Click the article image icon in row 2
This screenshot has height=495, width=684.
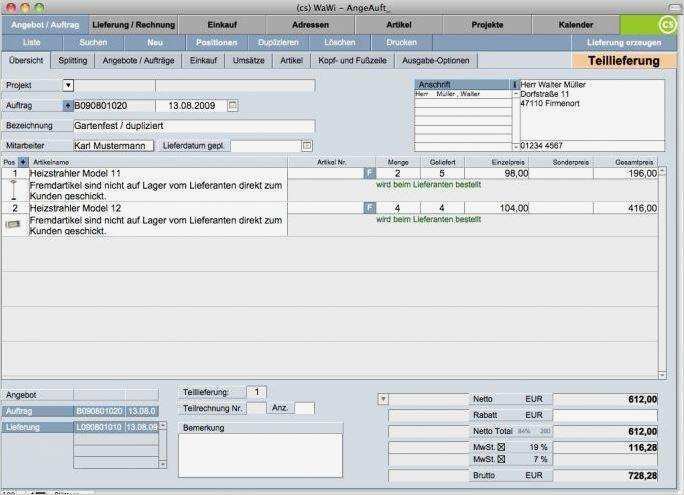click(12, 224)
